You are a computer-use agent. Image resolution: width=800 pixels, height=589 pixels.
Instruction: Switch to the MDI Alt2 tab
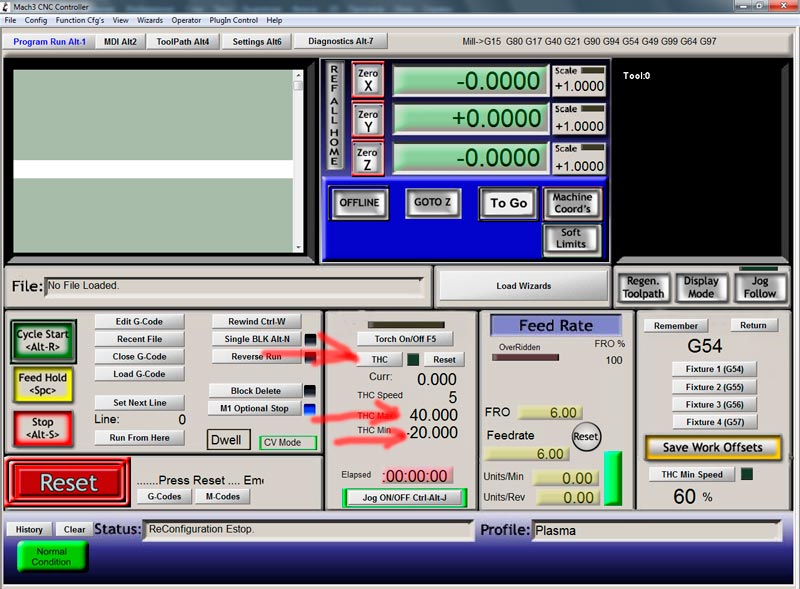click(x=120, y=41)
